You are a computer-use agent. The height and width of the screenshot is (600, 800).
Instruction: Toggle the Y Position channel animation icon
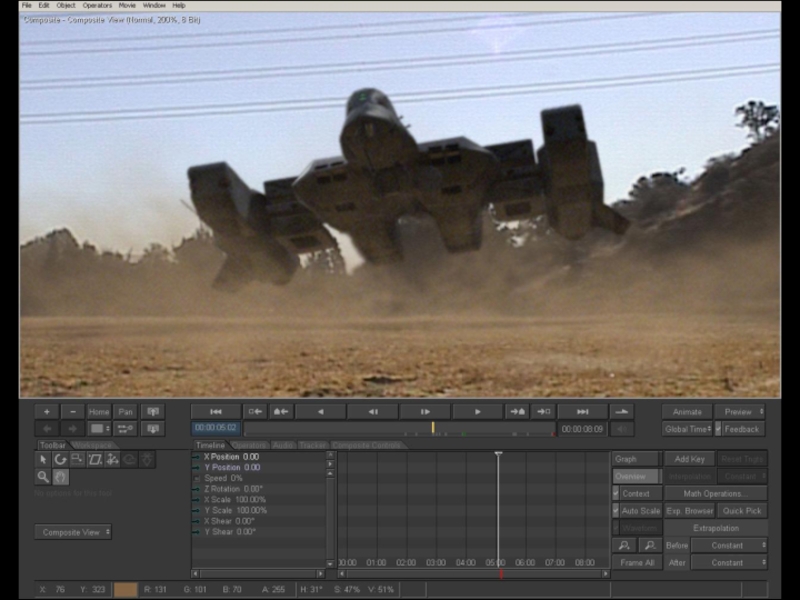click(x=196, y=468)
